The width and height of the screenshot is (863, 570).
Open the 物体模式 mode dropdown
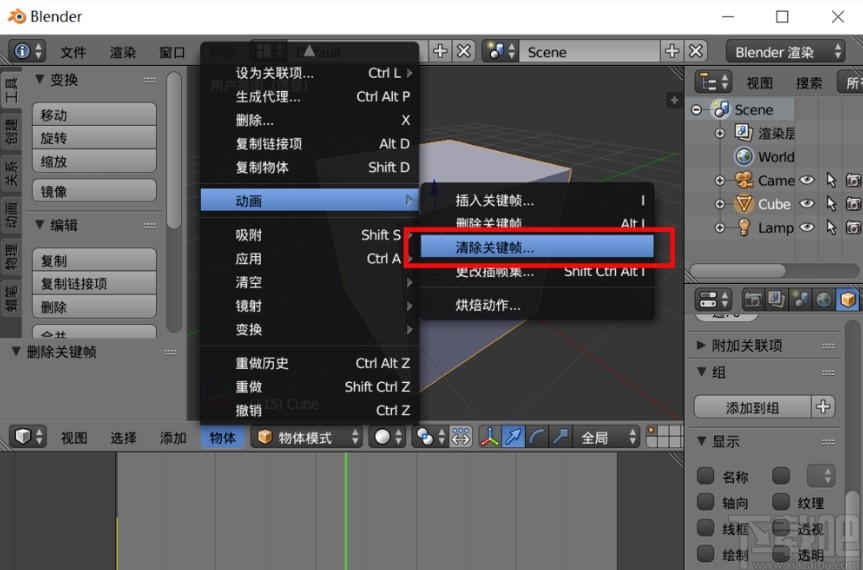307,437
